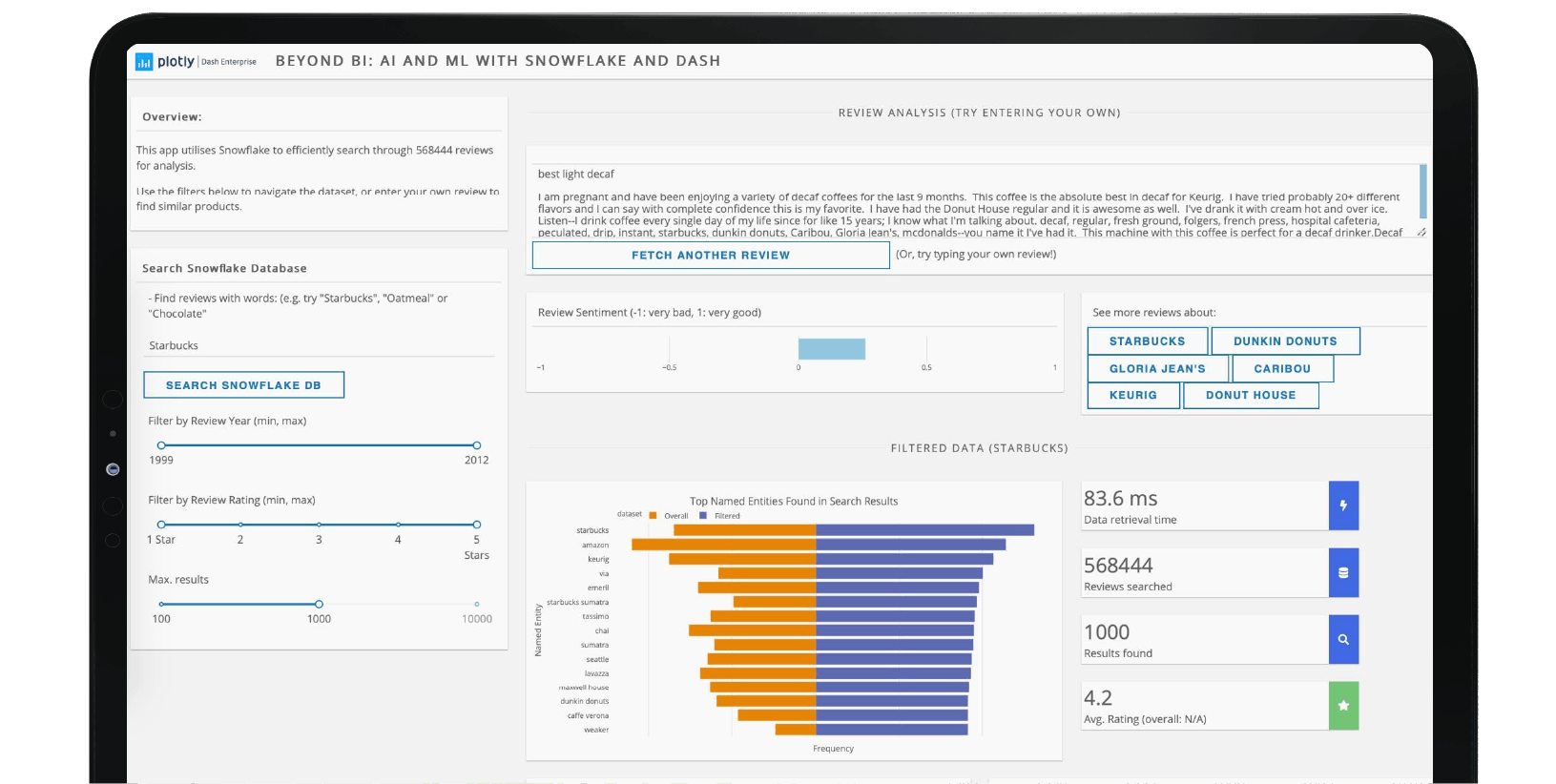Click the magnifier Results found icon
This screenshot has height=784, width=1556.
[x=1343, y=639]
